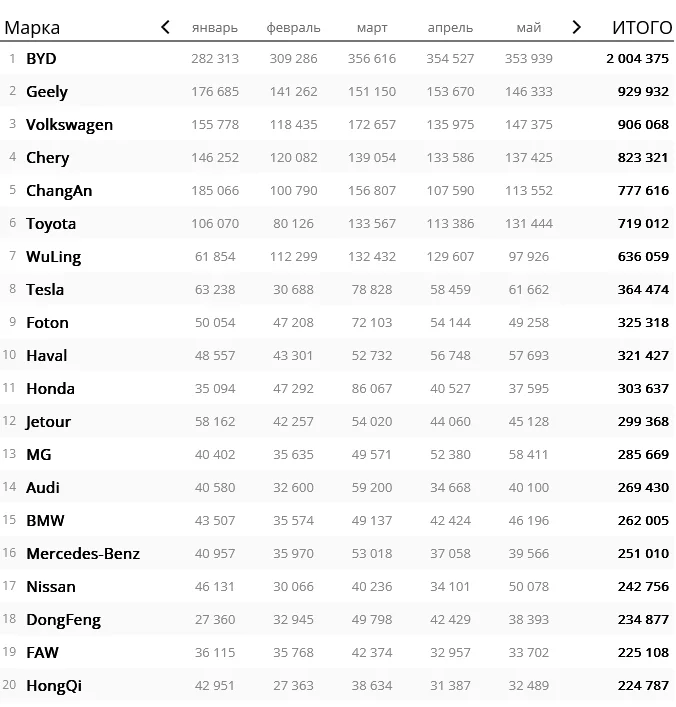This screenshot has height=707, width=676.
Task: Select the Марка column header
Action: (32, 28)
